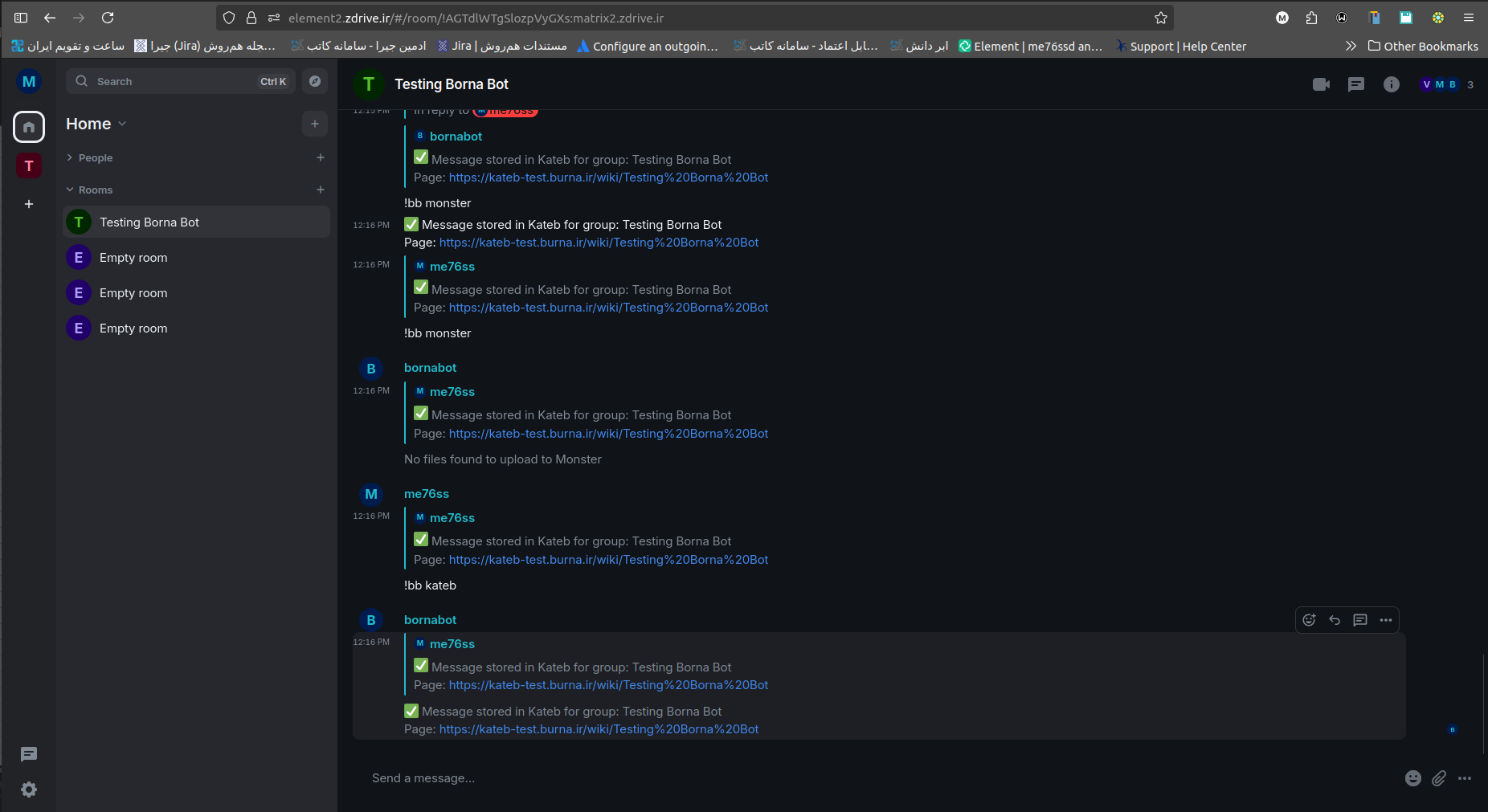Reply in thread from the message toolbar
1488x812 pixels.
click(x=1360, y=620)
